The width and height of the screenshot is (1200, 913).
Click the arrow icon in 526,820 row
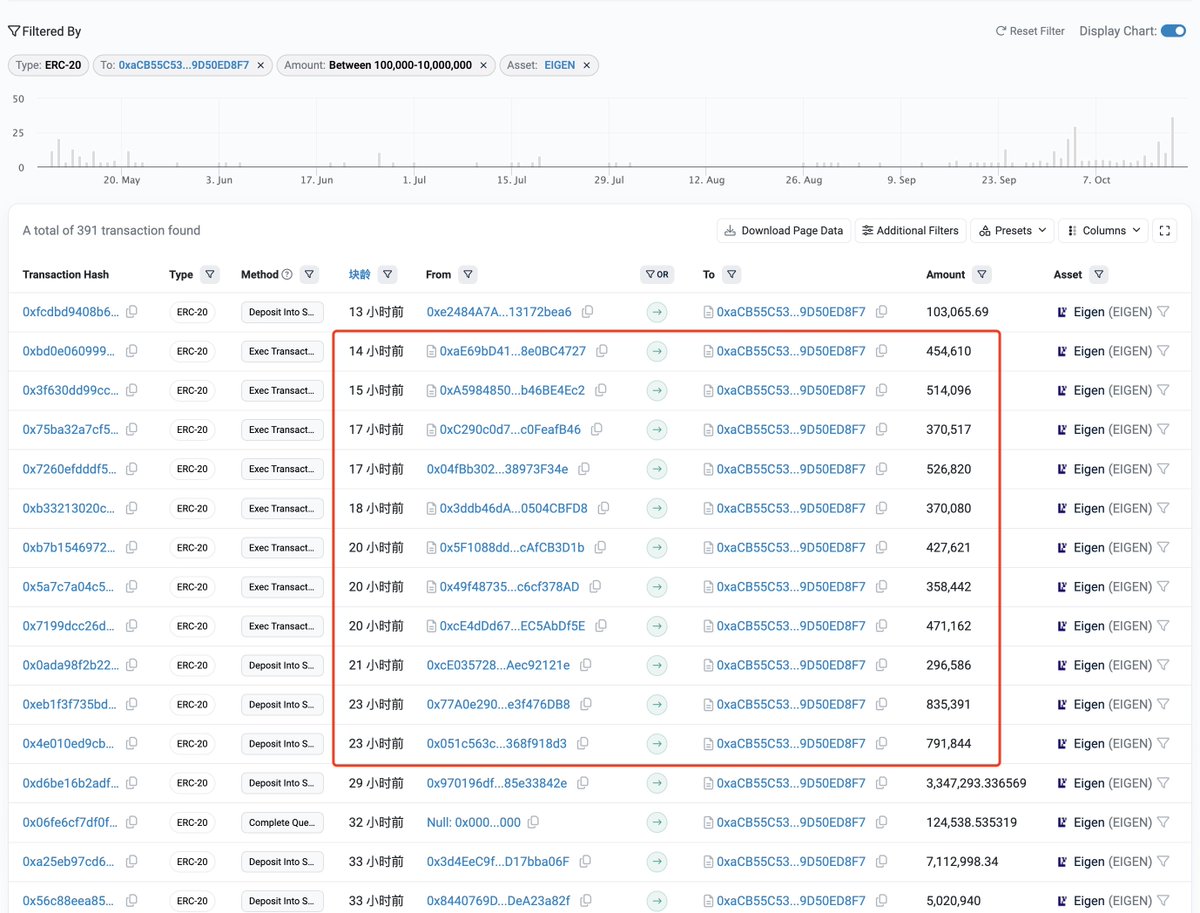pyautogui.click(x=657, y=469)
